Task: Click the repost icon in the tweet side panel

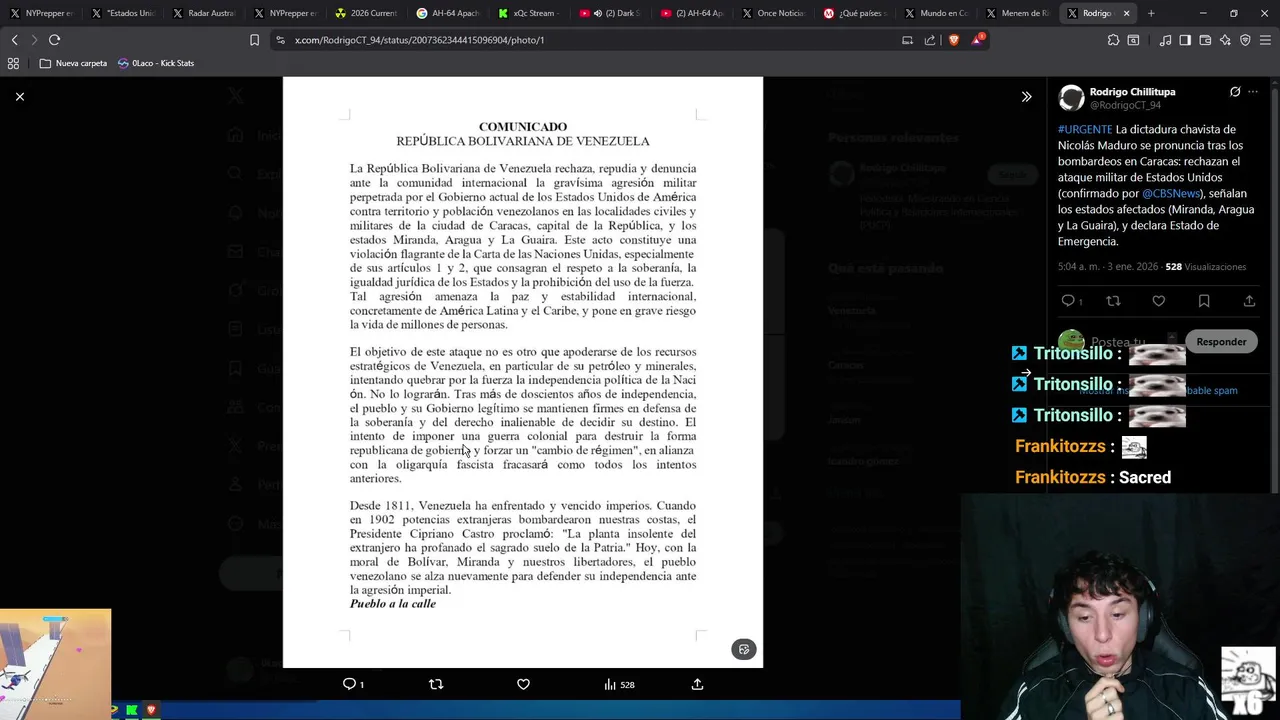Action: coord(1113,301)
